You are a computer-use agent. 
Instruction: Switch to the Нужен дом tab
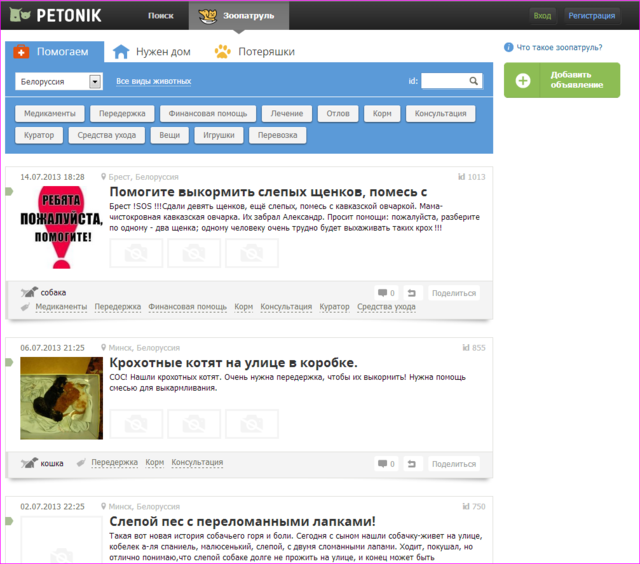[x=150, y=52]
